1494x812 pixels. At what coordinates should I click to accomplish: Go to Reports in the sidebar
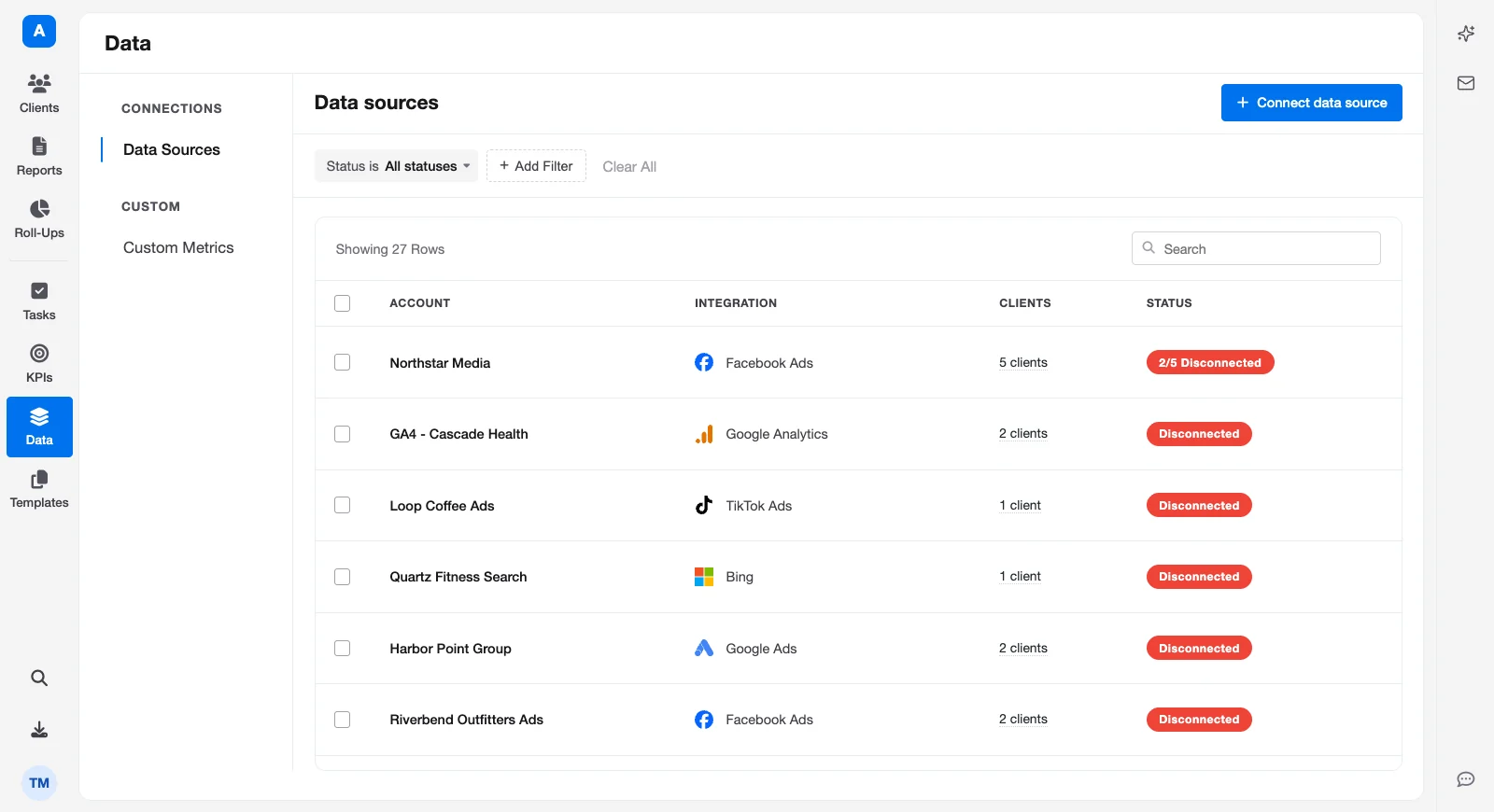click(39, 156)
